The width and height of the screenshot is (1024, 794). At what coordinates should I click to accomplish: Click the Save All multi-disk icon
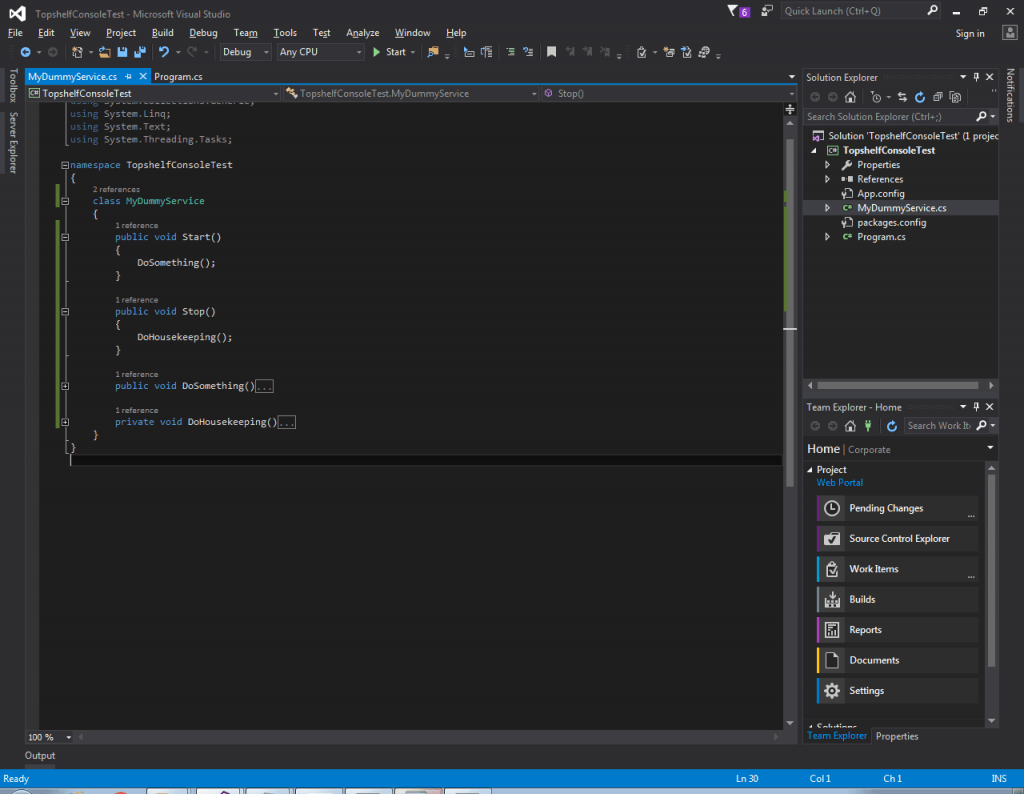tap(140, 52)
